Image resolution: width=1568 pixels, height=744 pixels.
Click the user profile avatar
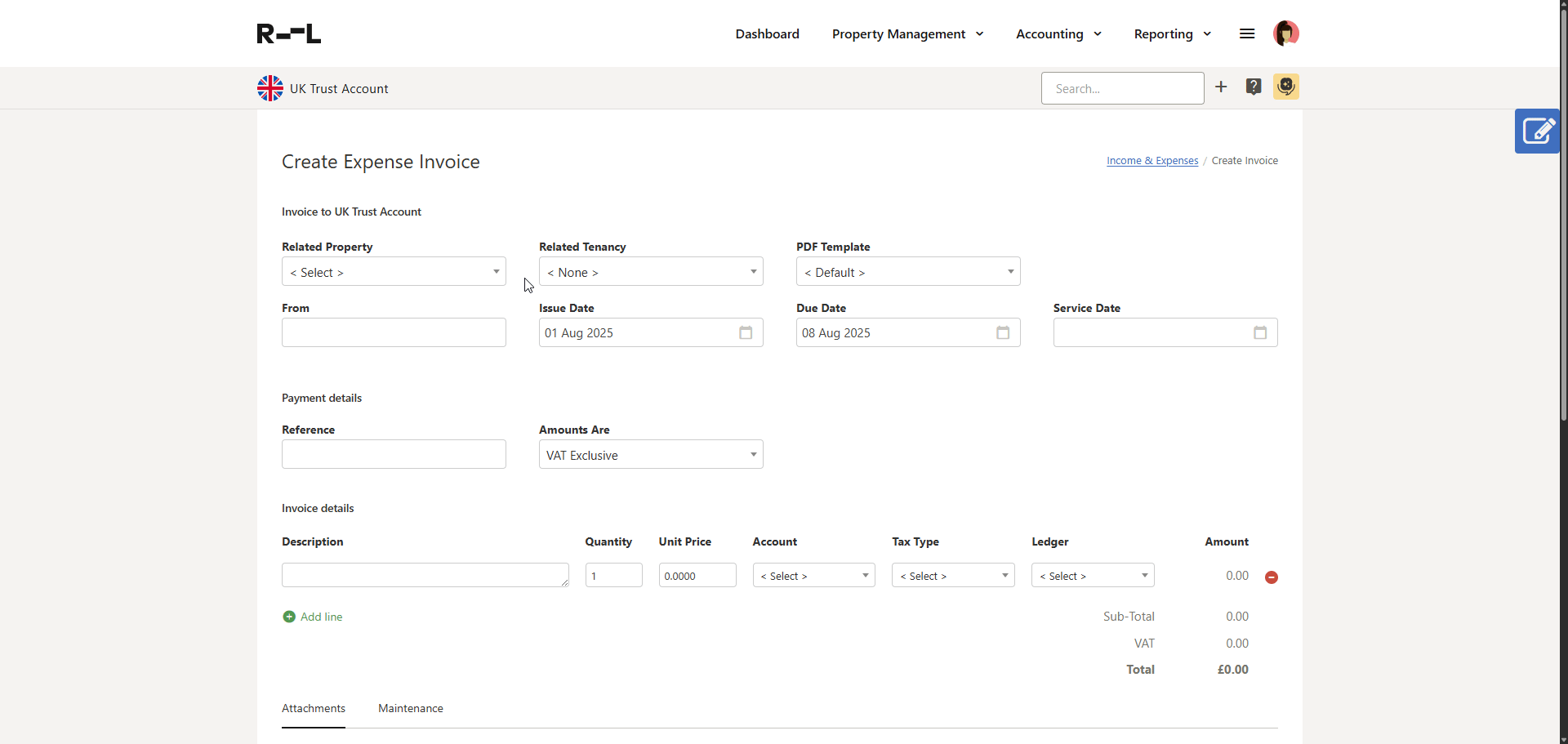point(1285,33)
